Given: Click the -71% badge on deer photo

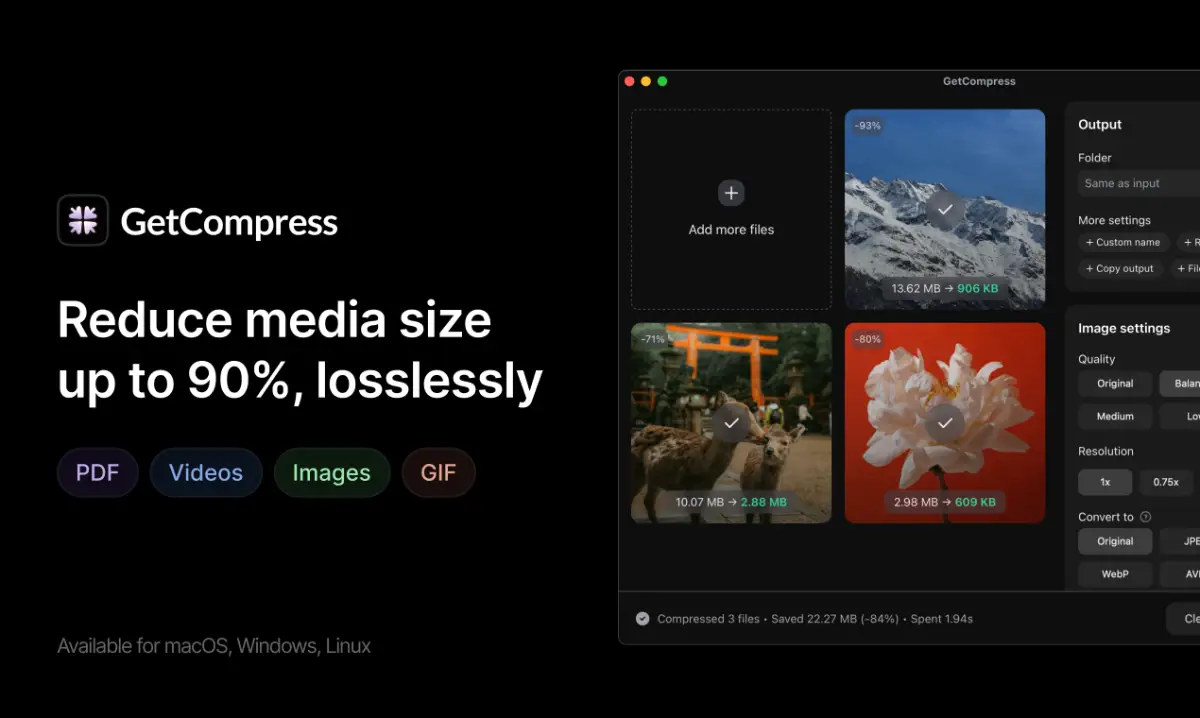Looking at the screenshot, I should pyautogui.click(x=653, y=339).
